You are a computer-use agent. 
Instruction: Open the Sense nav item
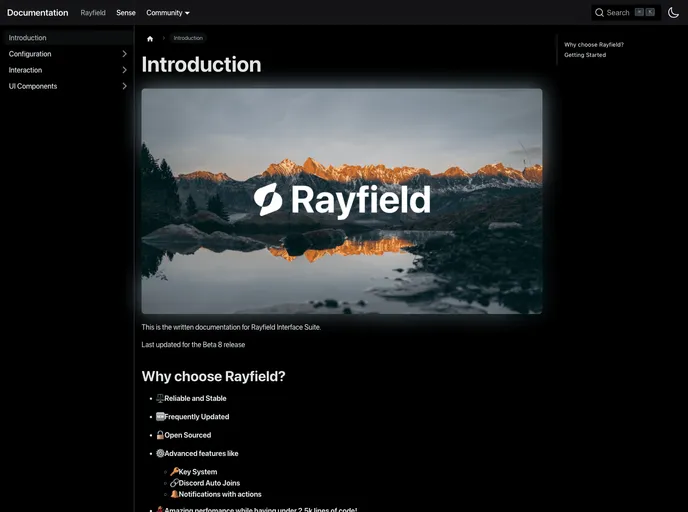(125, 13)
